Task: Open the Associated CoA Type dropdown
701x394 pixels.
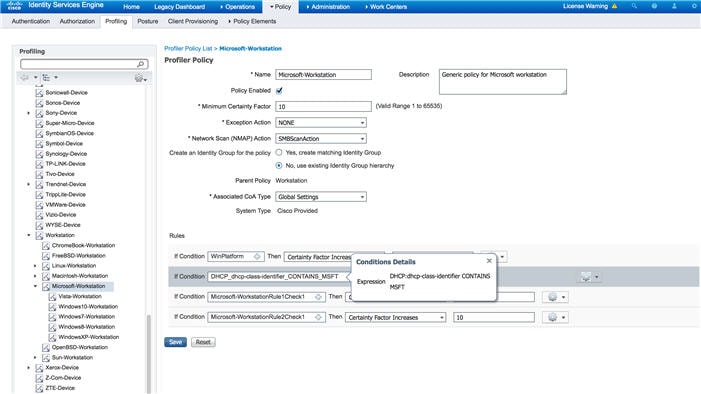Action: pyautogui.click(x=321, y=197)
